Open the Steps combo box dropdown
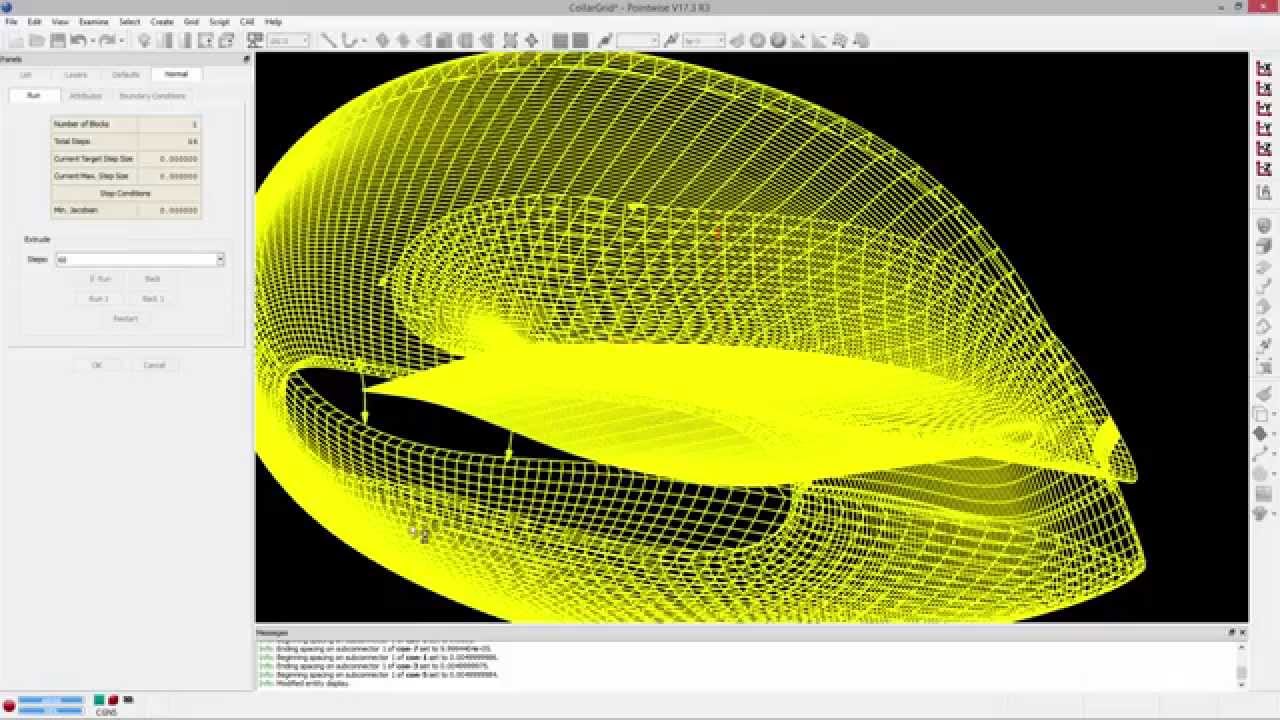 (x=220, y=259)
